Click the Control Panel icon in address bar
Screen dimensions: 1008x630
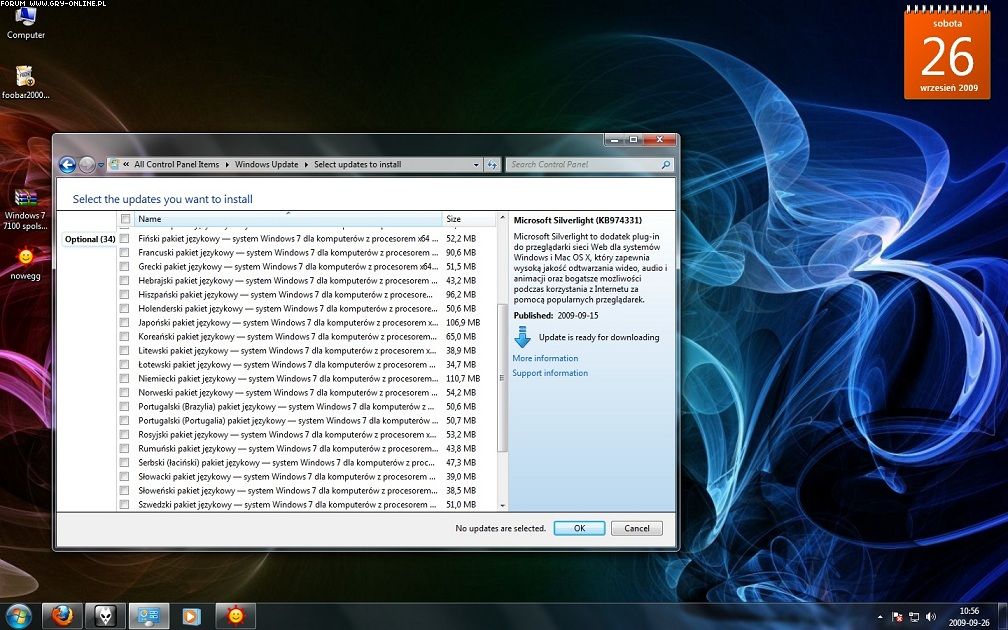click(x=114, y=165)
